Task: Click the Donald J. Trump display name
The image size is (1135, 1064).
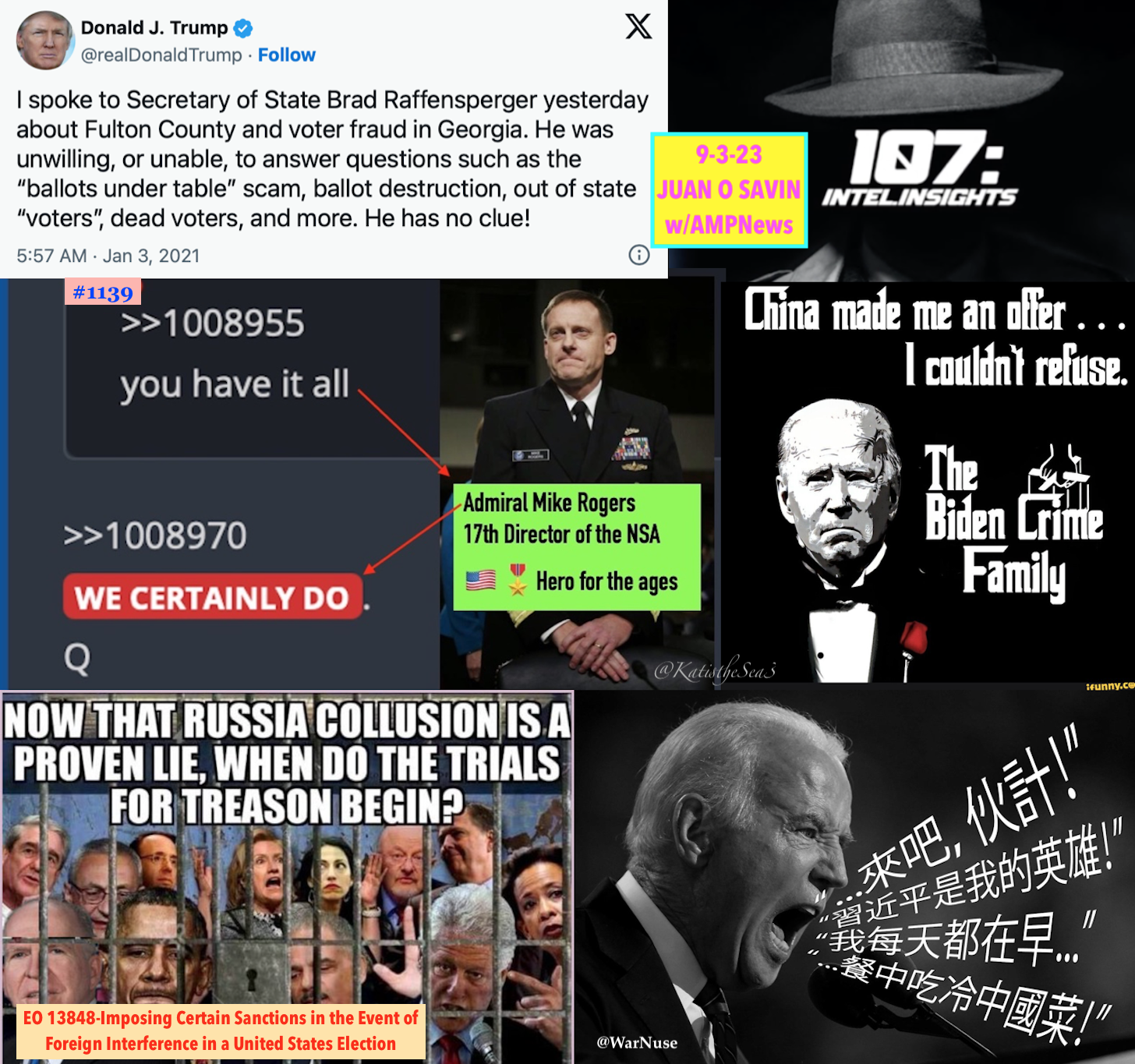Action: pos(154,28)
